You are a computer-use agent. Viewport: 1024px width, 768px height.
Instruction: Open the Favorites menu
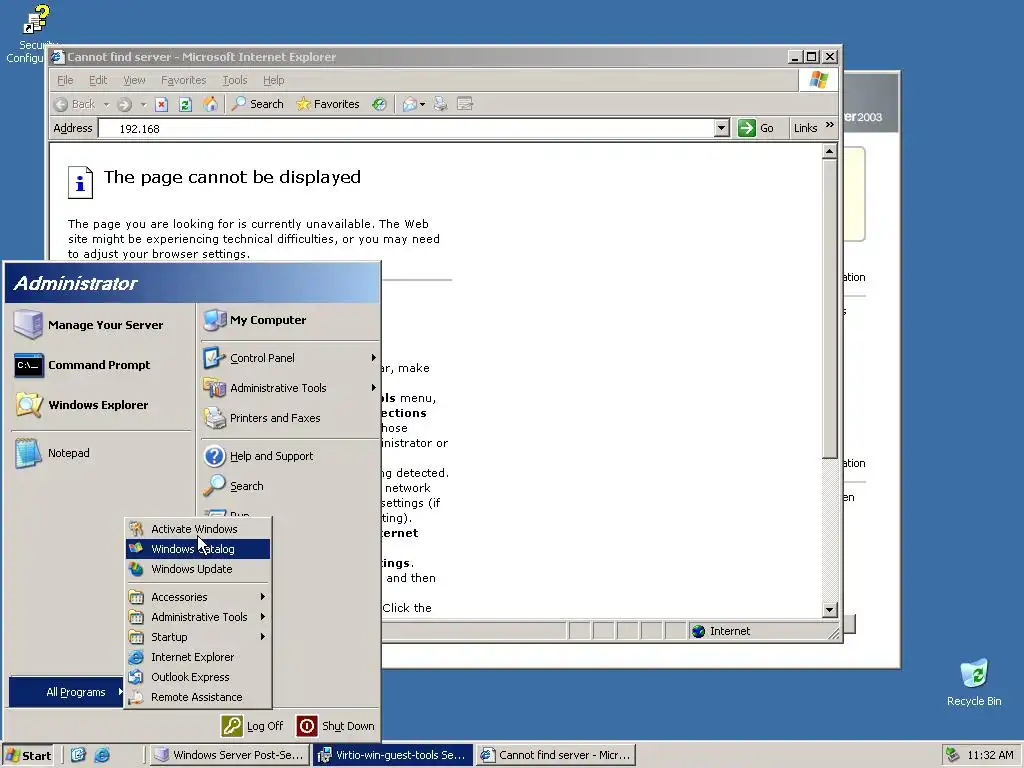[x=184, y=80]
